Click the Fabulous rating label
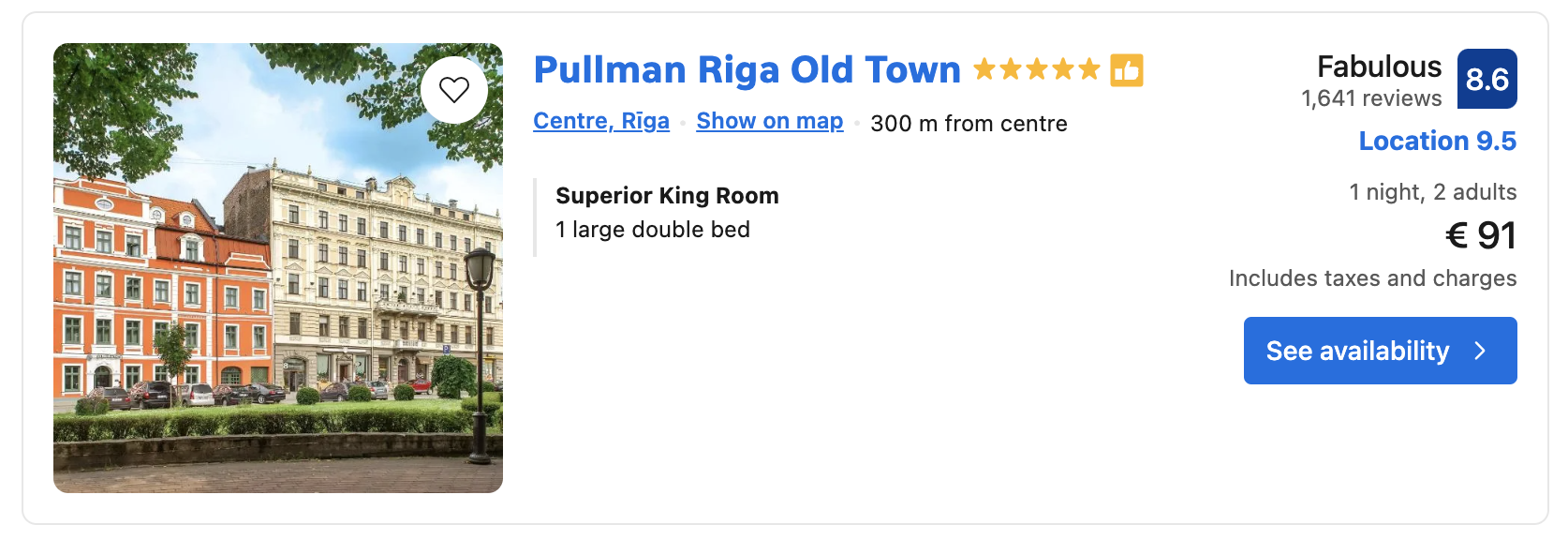 (1379, 67)
